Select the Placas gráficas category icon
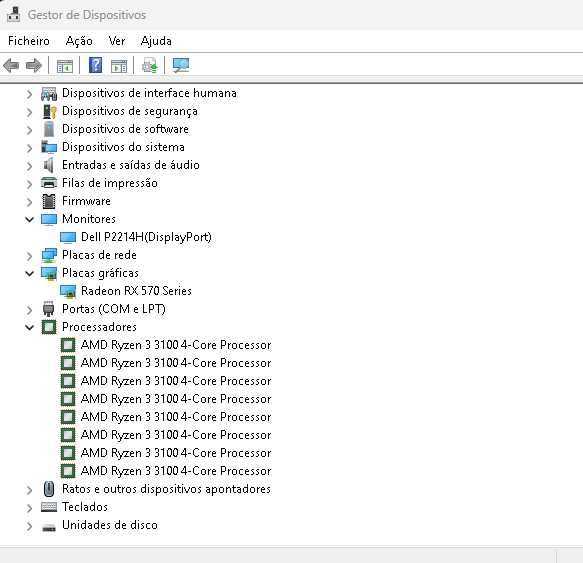The image size is (583, 563). click(x=49, y=273)
